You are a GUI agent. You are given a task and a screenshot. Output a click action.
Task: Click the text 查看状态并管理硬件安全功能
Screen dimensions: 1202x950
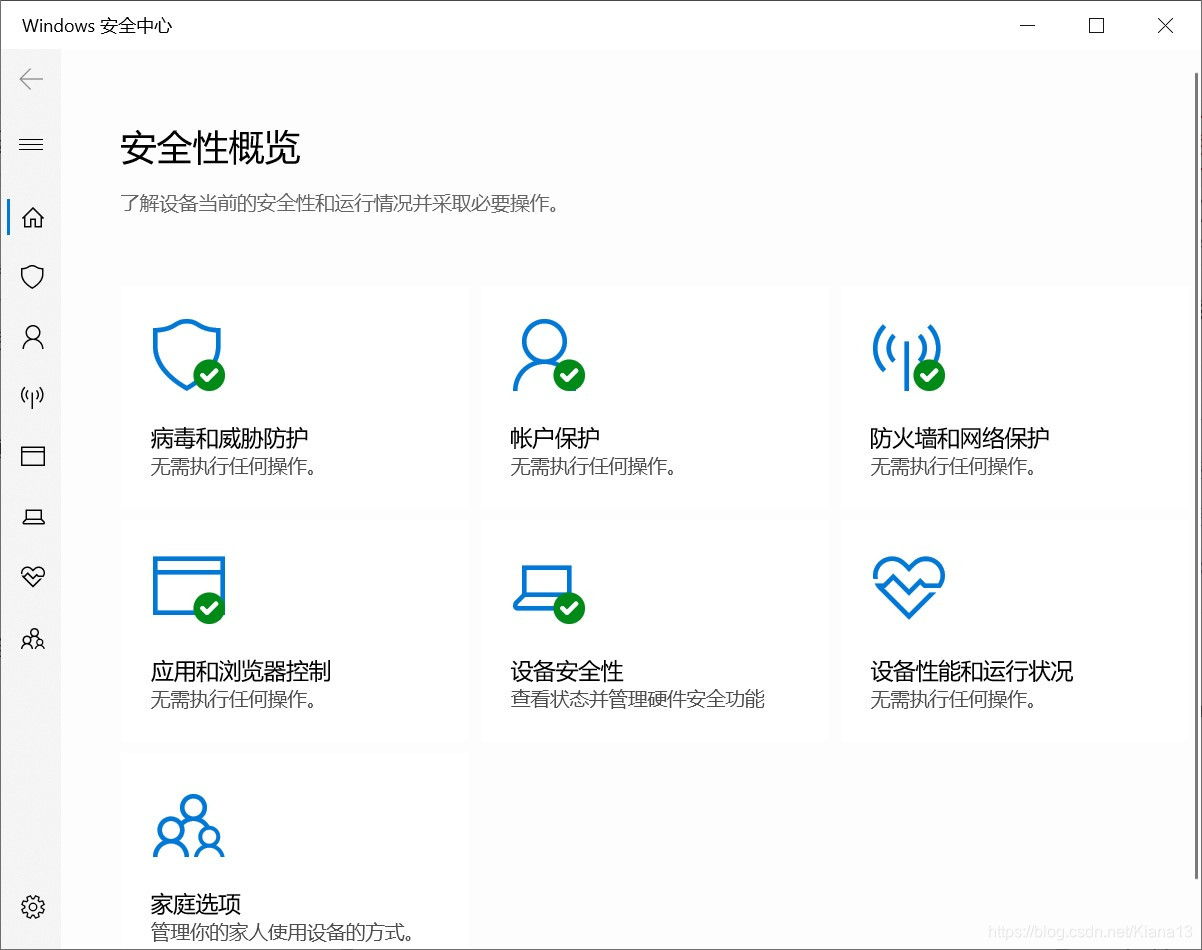pyautogui.click(x=637, y=699)
